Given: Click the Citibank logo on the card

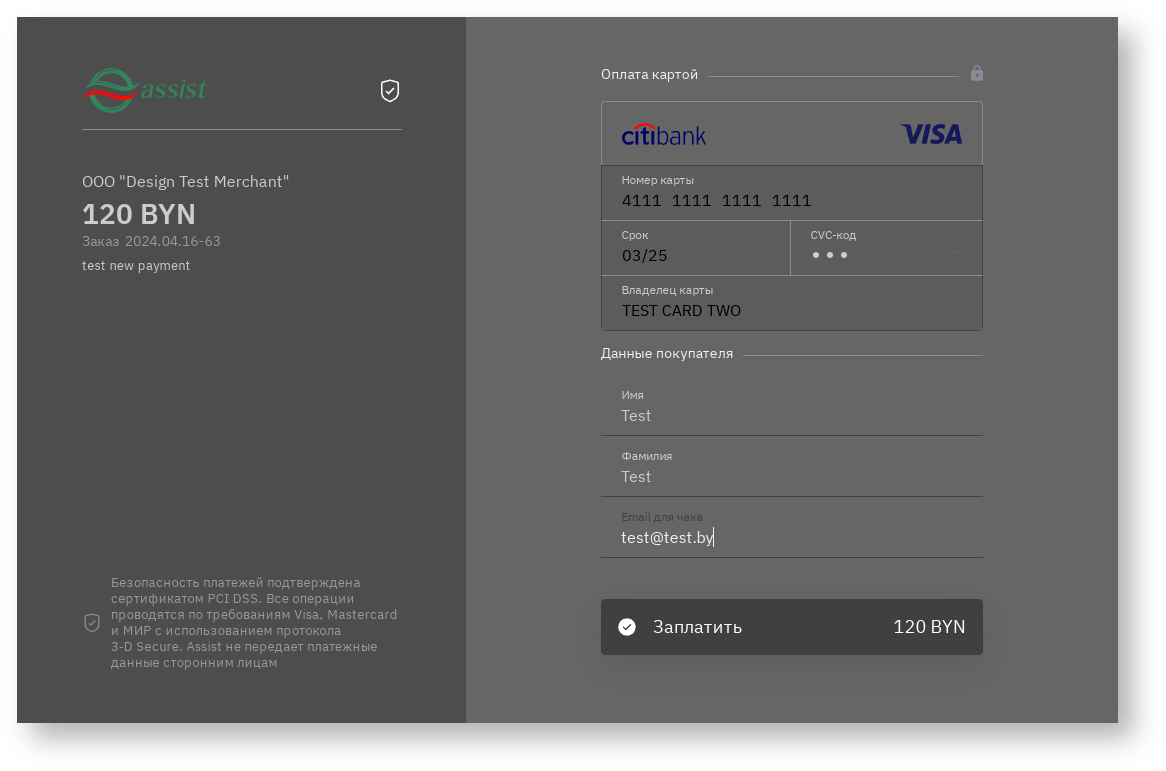Looking at the screenshot, I should [x=664, y=135].
